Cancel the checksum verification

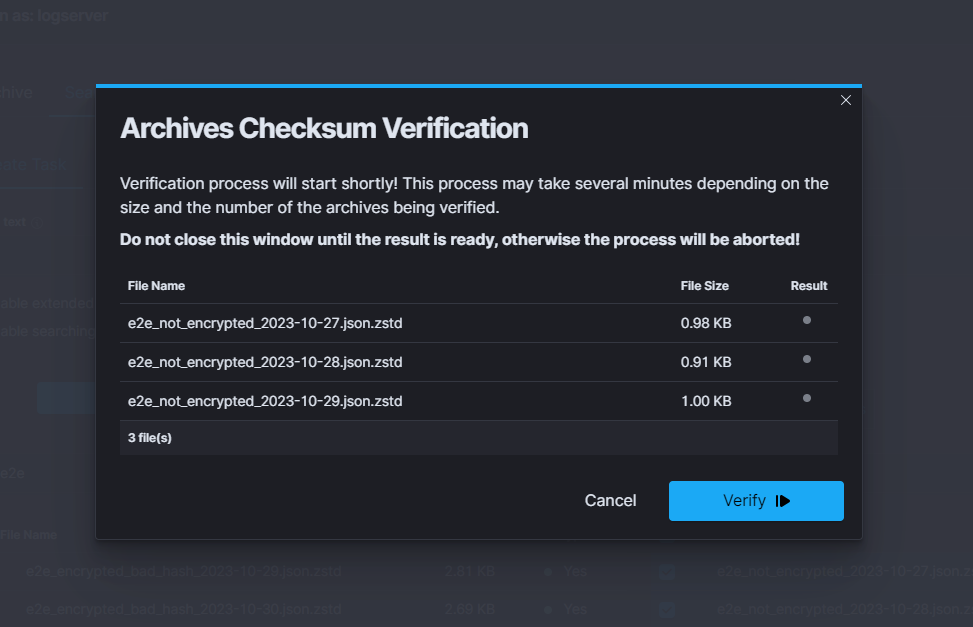pos(610,501)
